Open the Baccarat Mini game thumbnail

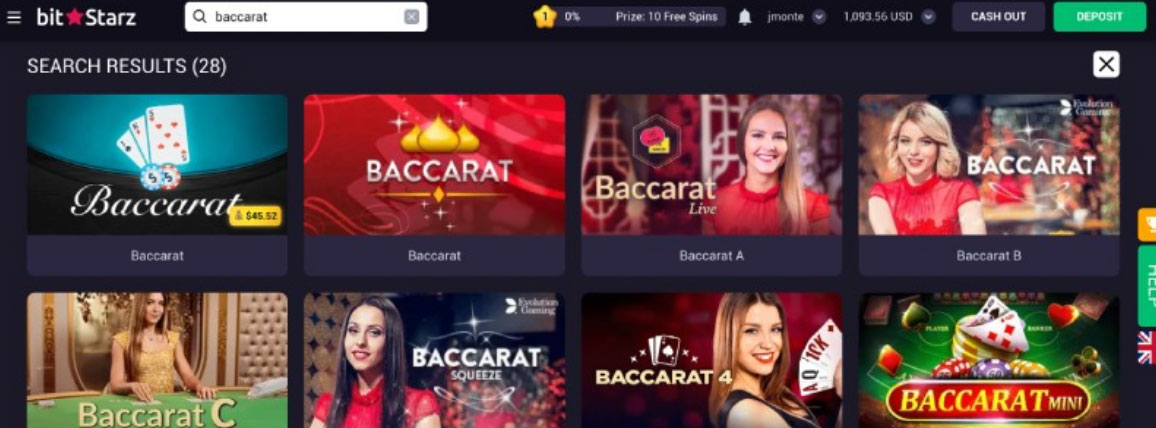point(989,360)
